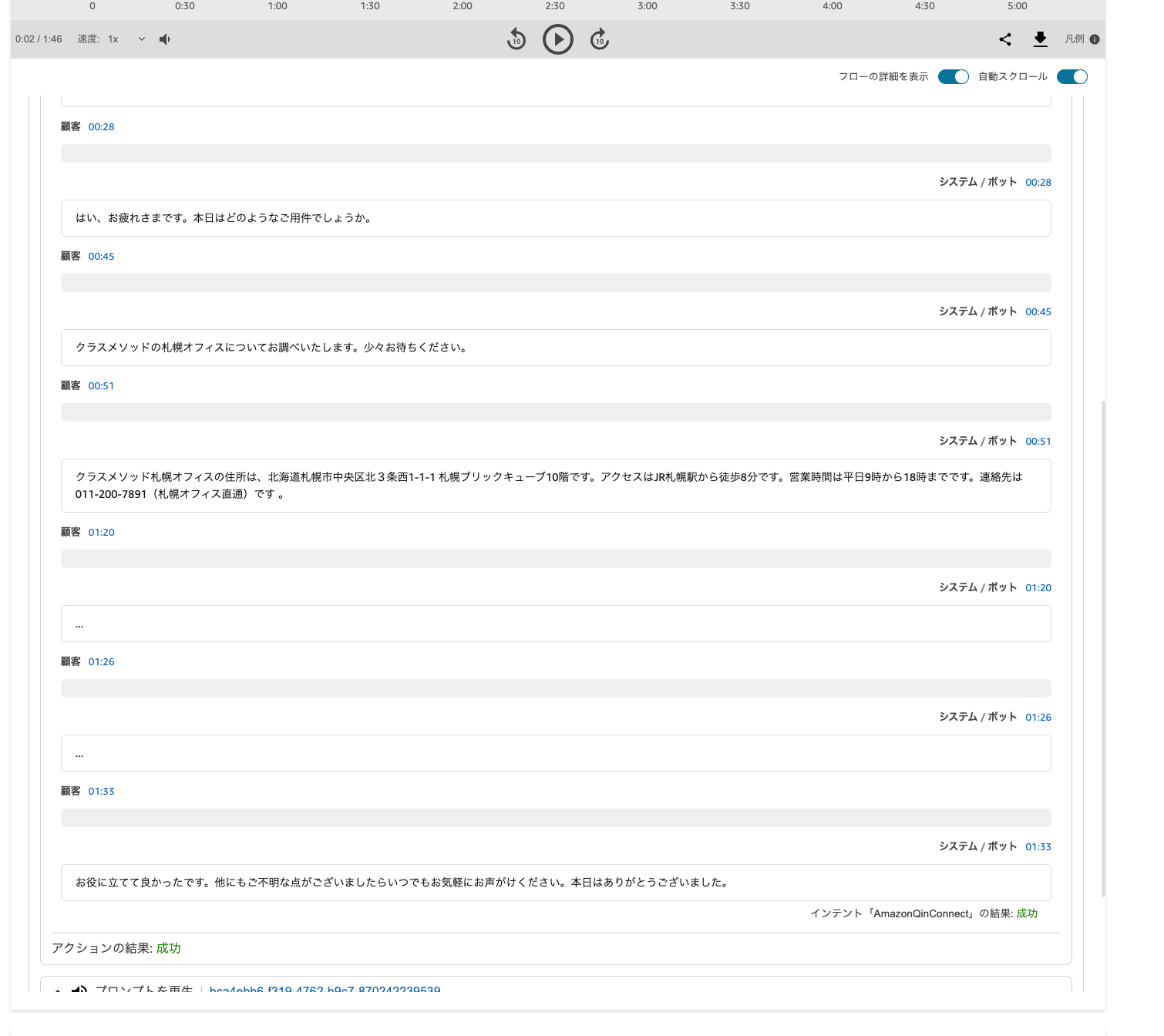This screenshot has height=1036, width=1164.
Task: Turn off 自動スクロール auto-scroll
Action: pyautogui.click(x=1072, y=76)
